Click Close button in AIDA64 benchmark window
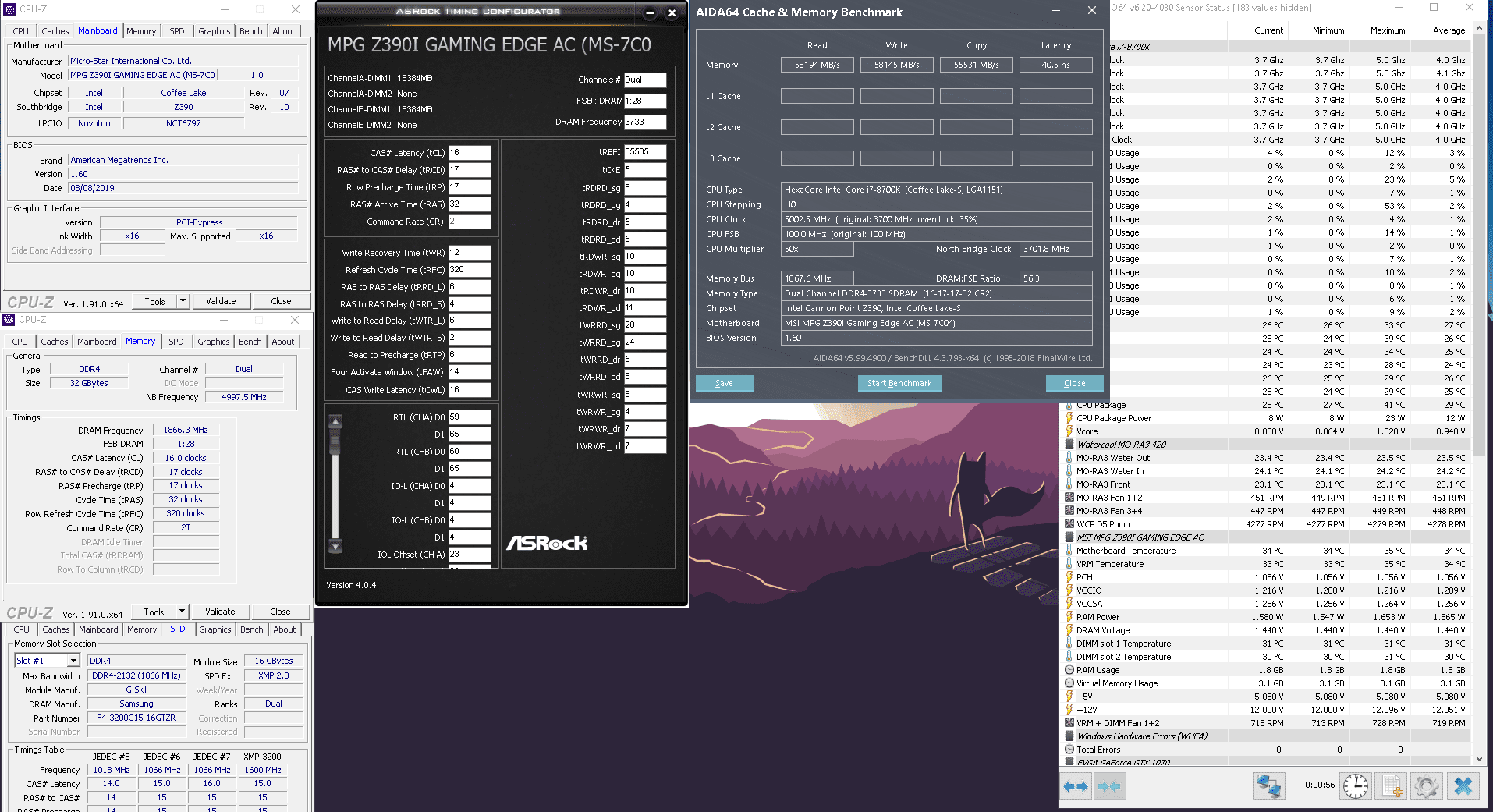Viewport: 1493px width, 812px height. coord(1074,383)
